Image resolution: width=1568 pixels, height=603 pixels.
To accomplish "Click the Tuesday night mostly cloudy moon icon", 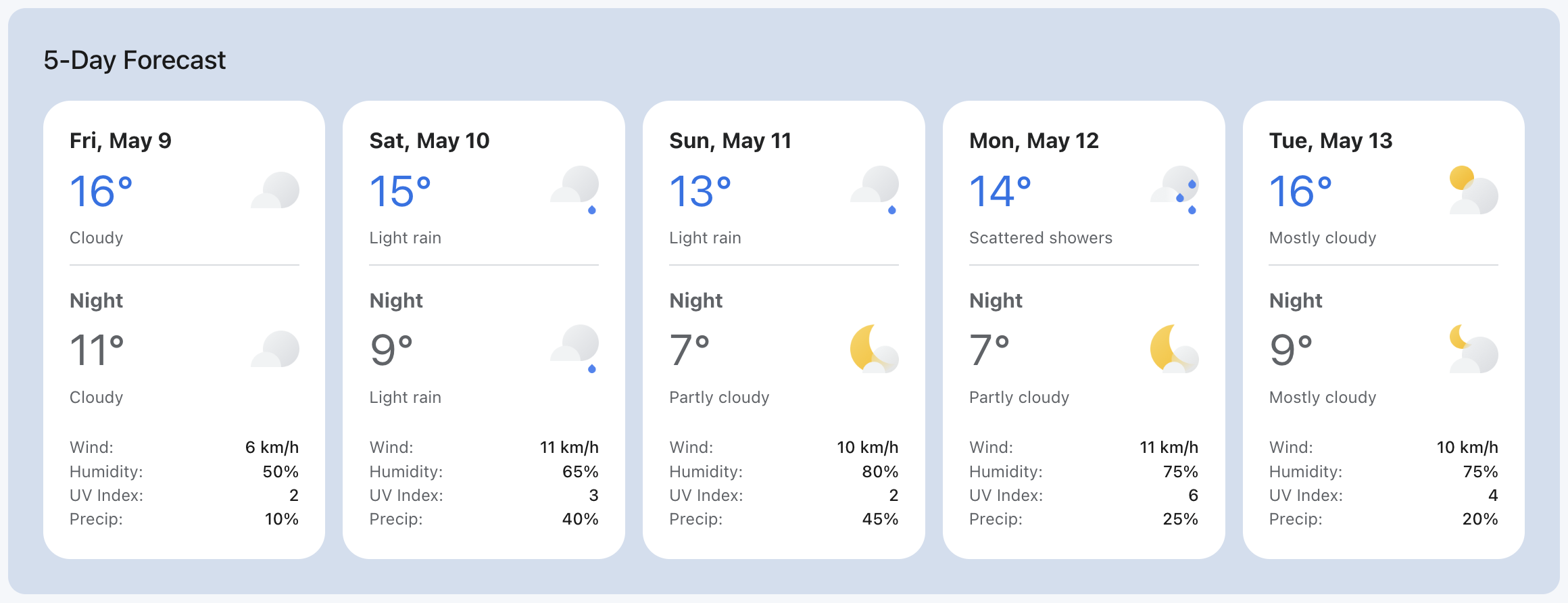I will [1474, 349].
